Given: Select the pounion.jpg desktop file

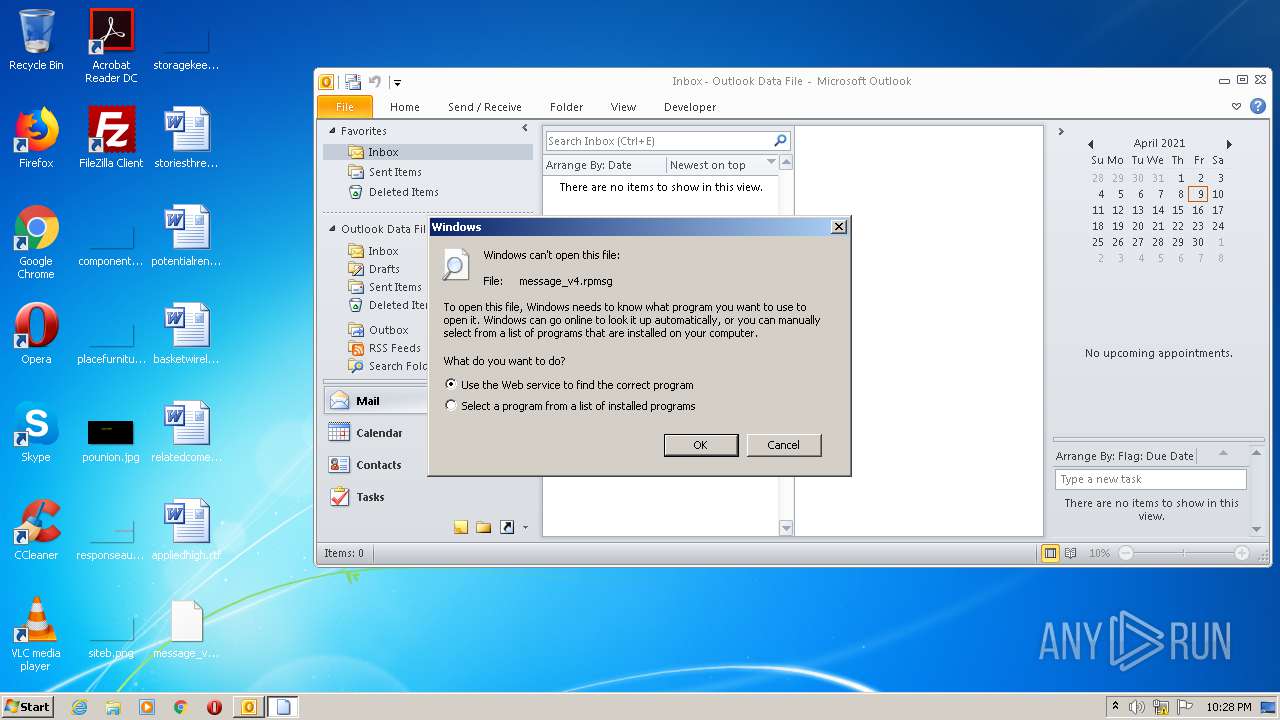Looking at the screenshot, I should 111,441.
